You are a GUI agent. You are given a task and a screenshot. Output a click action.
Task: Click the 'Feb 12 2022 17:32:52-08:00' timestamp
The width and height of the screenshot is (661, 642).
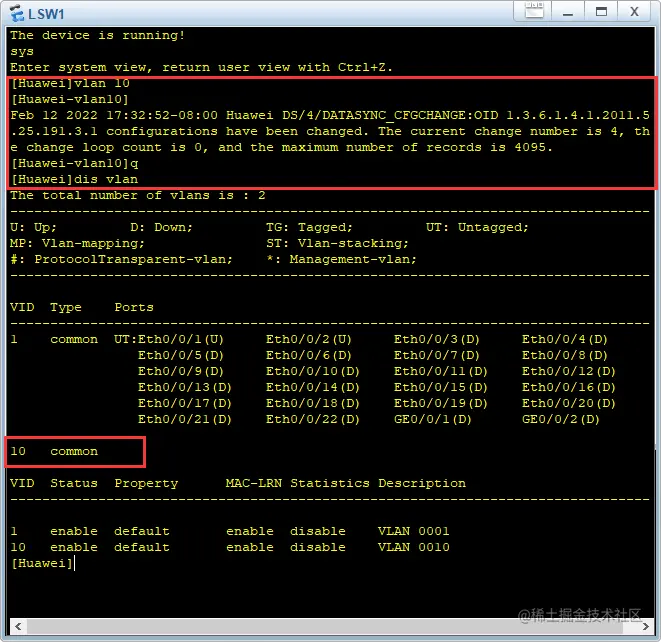click(x=114, y=115)
